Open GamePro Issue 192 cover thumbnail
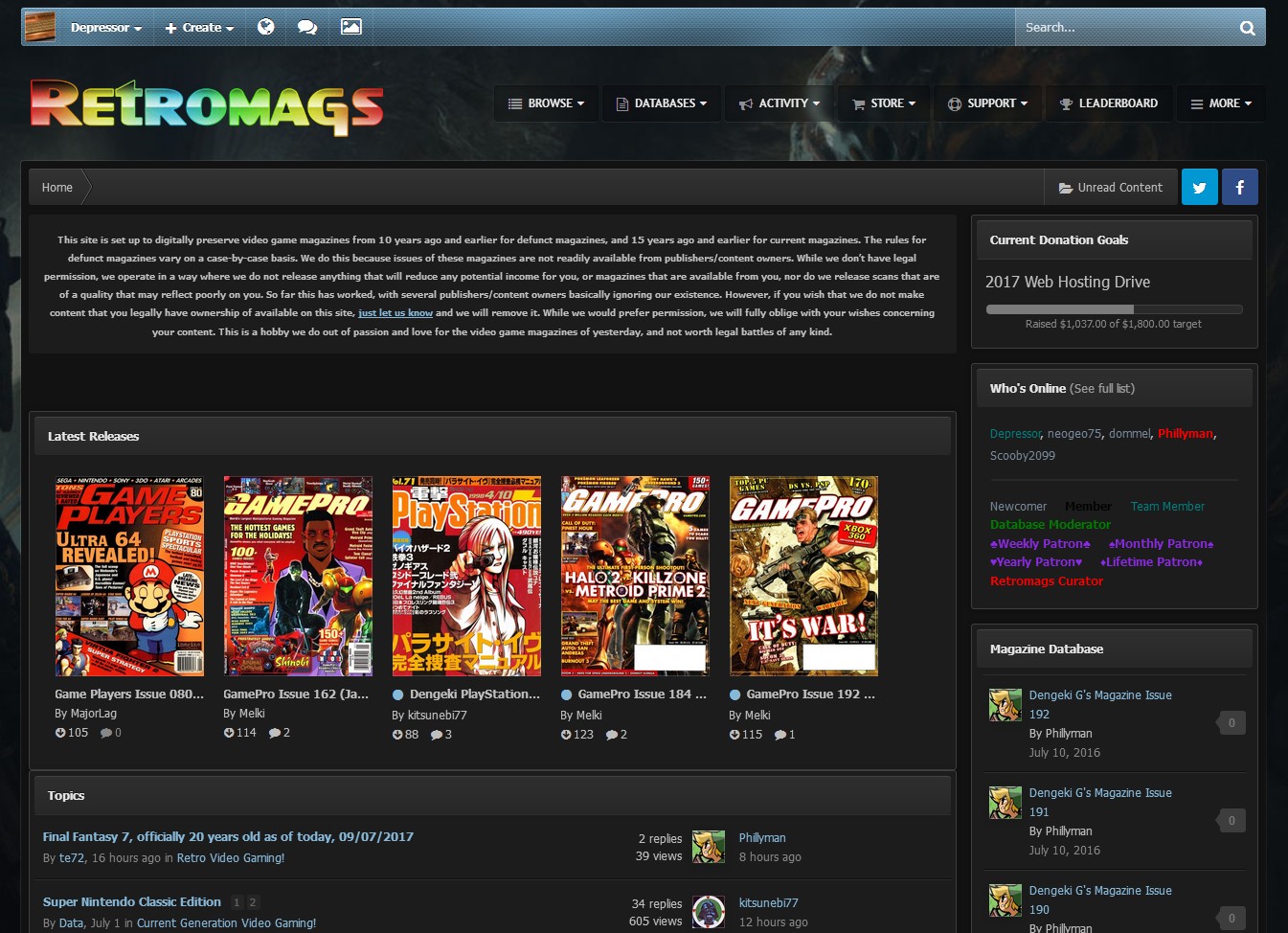This screenshot has height=933, width=1288. click(x=803, y=576)
